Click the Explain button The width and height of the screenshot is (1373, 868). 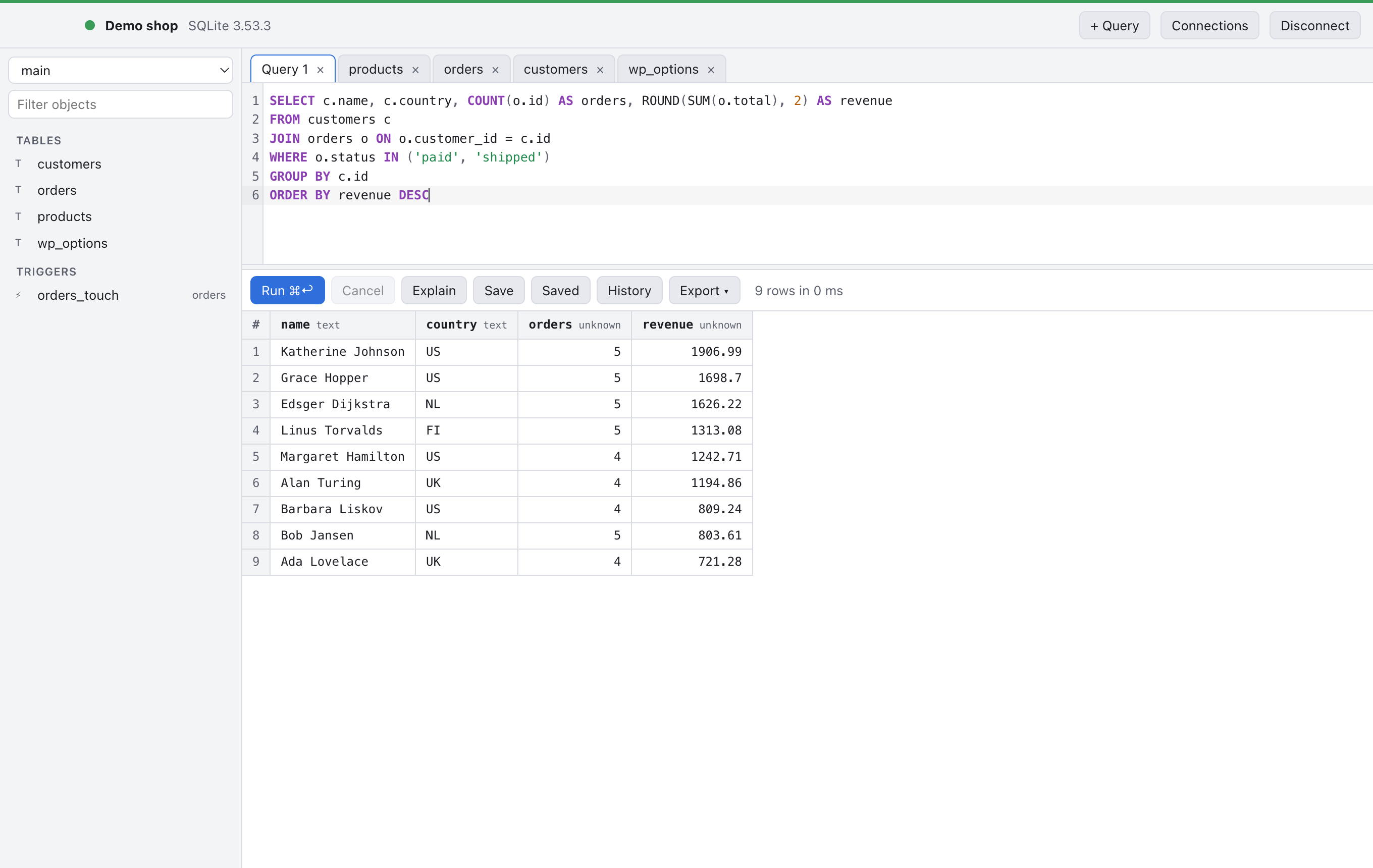(x=434, y=291)
